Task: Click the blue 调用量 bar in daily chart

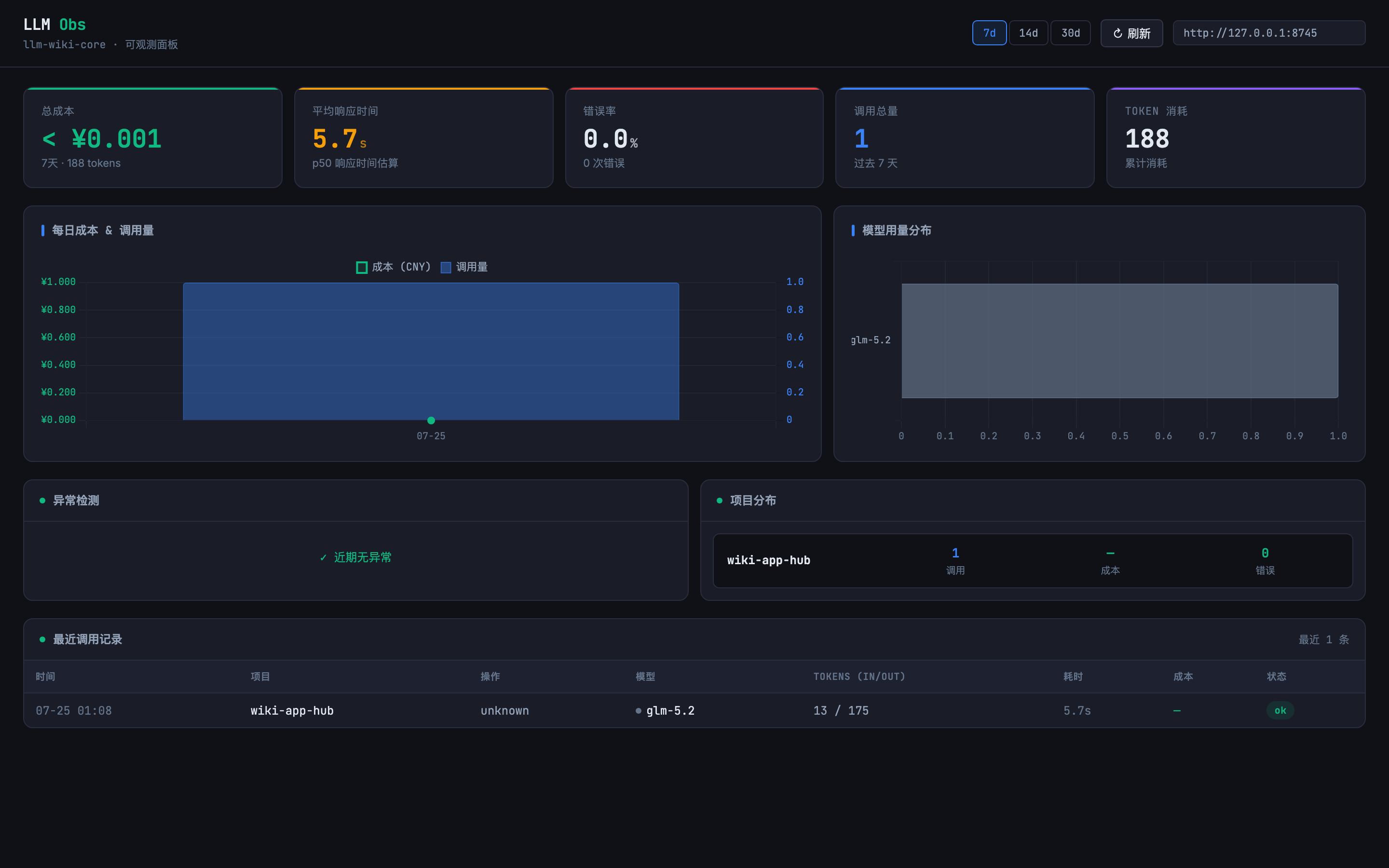Action: tap(431, 352)
